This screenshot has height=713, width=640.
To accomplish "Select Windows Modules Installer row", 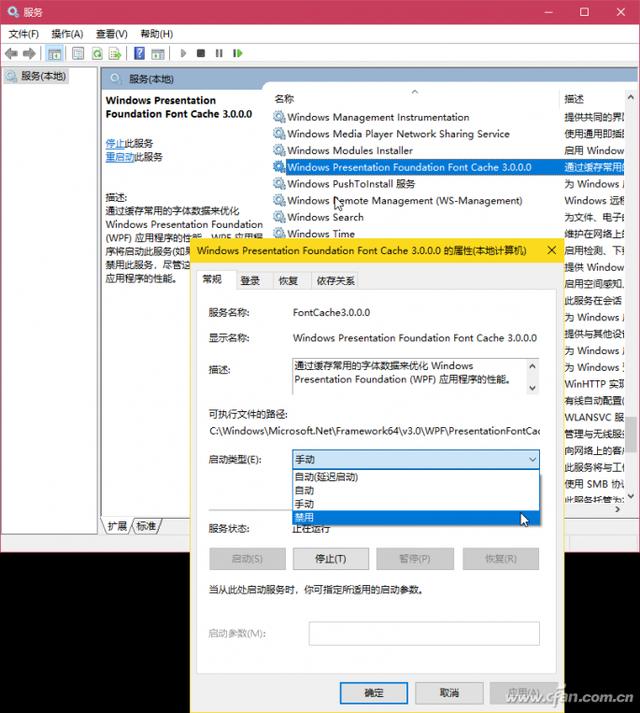I will 350,150.
